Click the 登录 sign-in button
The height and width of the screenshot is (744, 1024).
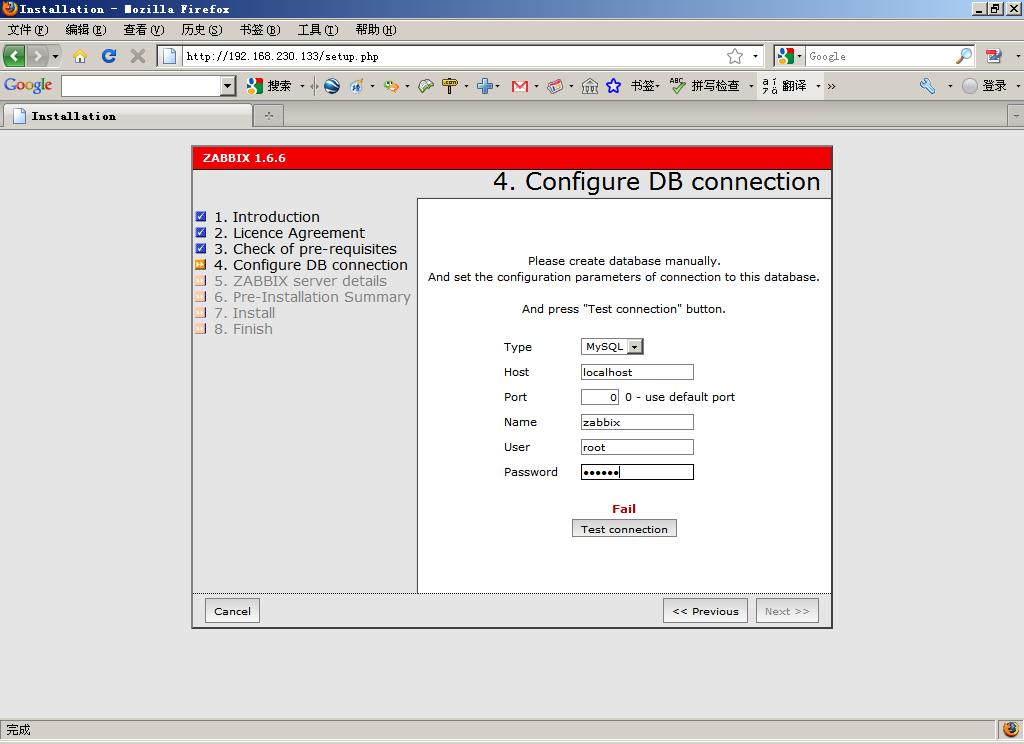pos(985,86)
